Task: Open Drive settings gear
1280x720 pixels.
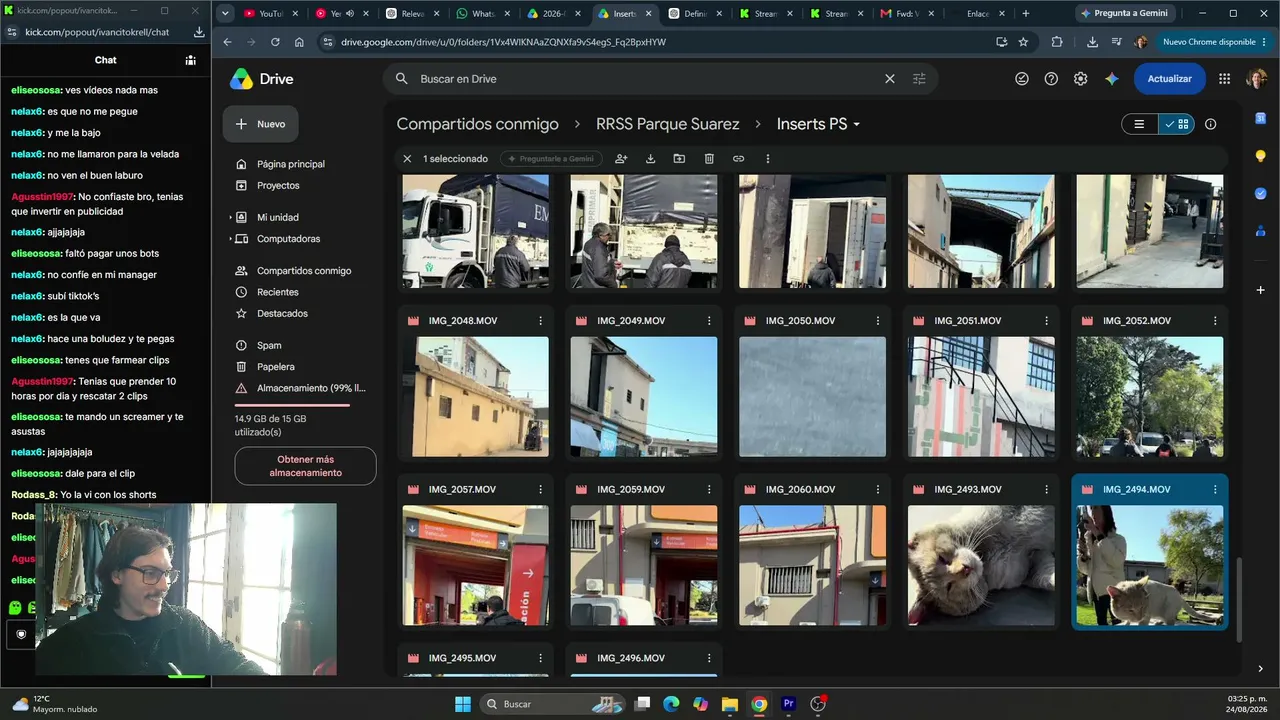Action: click(1081, 79)
